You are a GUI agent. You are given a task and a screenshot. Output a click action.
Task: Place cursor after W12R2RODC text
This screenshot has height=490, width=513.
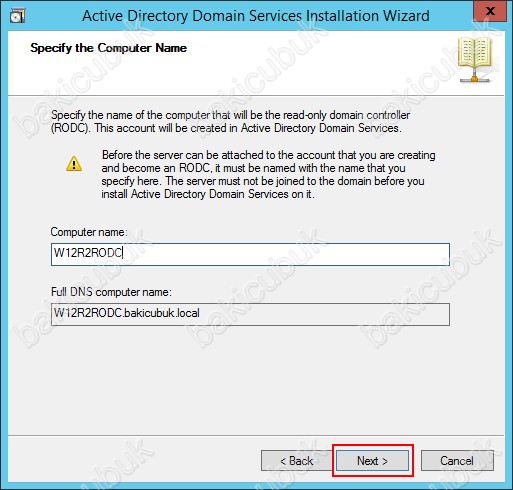pyautogui.click(x=123, y=253)
